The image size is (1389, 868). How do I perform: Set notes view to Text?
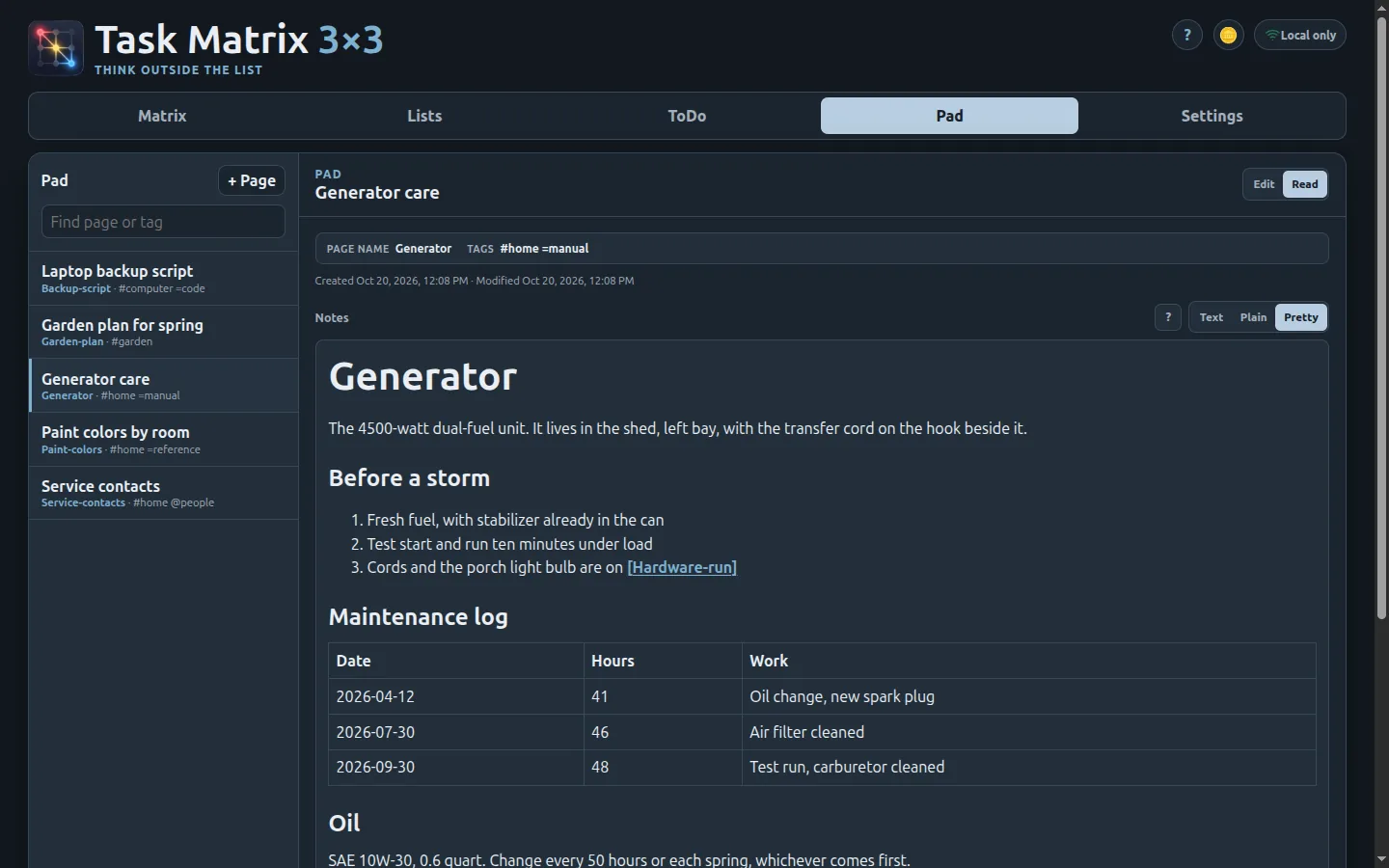tap(1212, 317)
